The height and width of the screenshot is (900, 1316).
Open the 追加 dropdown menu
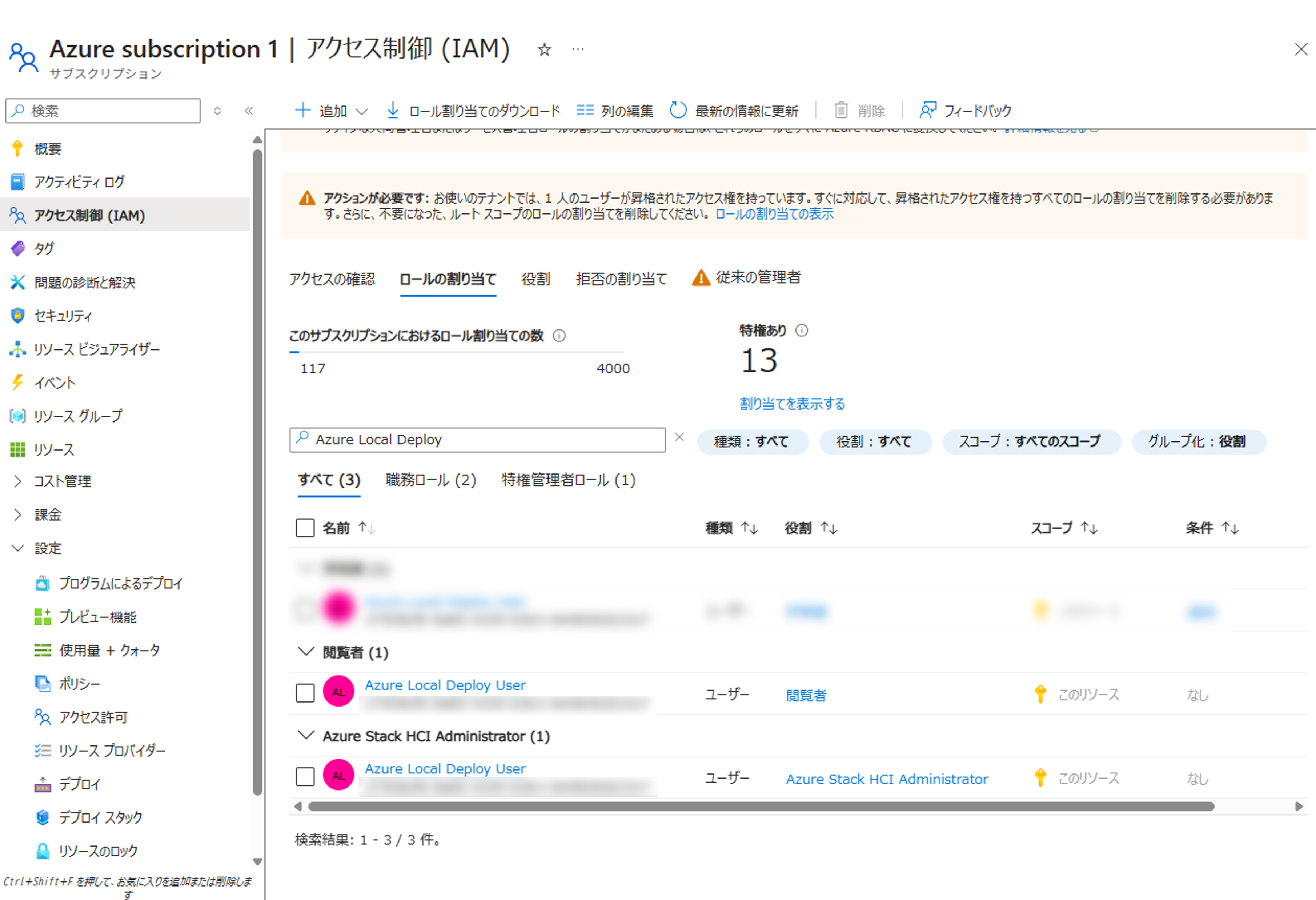pos(332,111)
